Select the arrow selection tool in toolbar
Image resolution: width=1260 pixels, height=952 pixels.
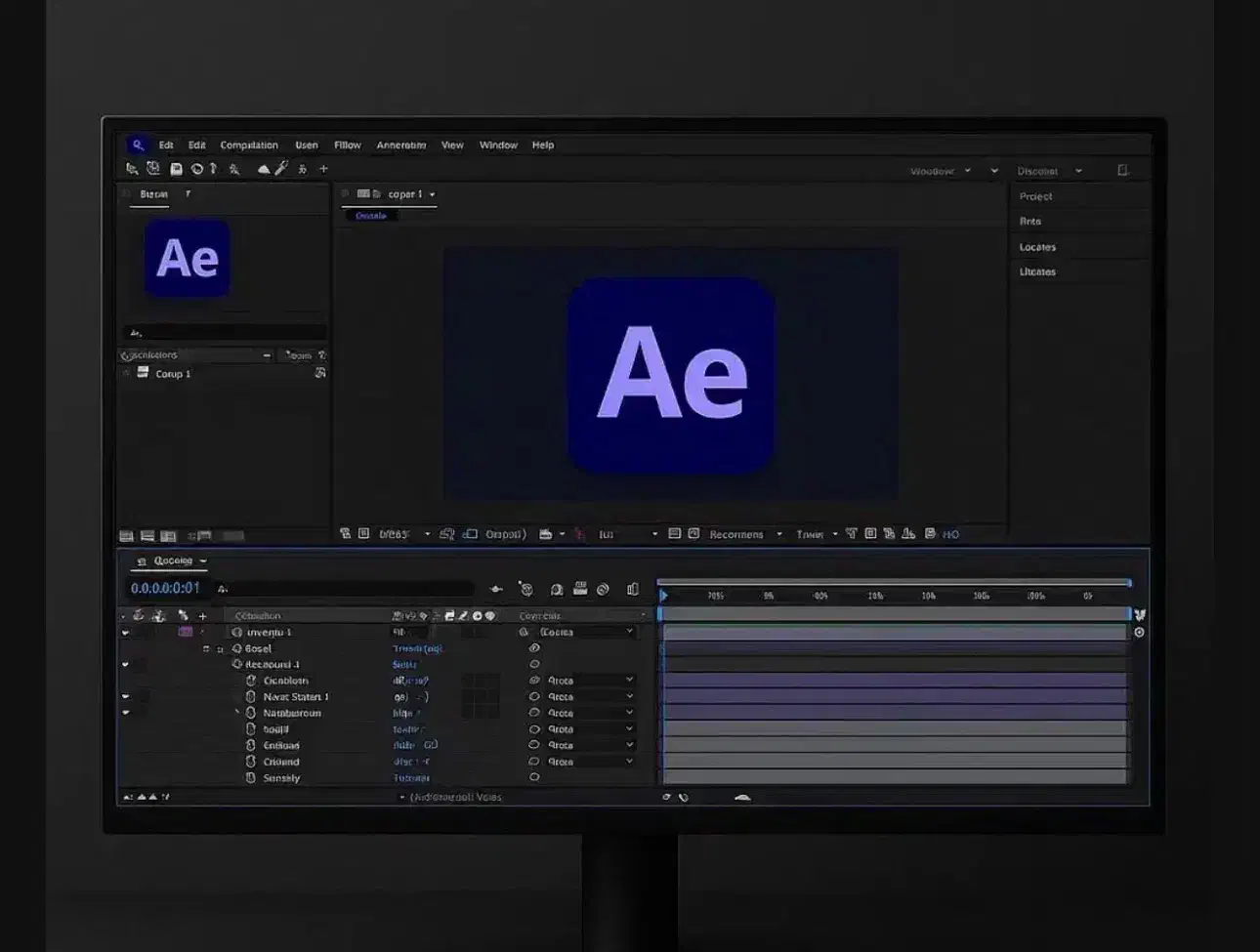(132, 169)
